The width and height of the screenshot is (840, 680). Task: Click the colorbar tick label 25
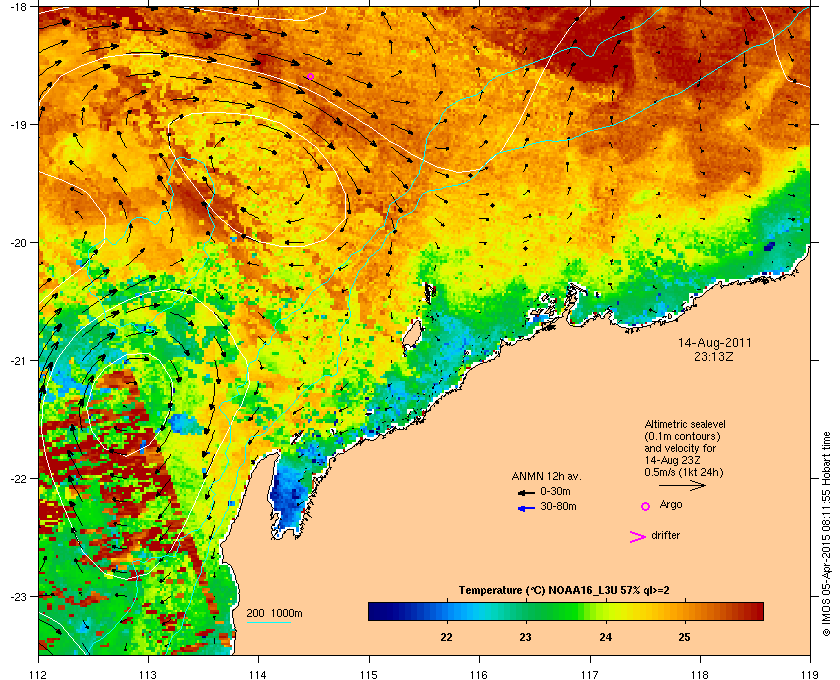(684, 637)
